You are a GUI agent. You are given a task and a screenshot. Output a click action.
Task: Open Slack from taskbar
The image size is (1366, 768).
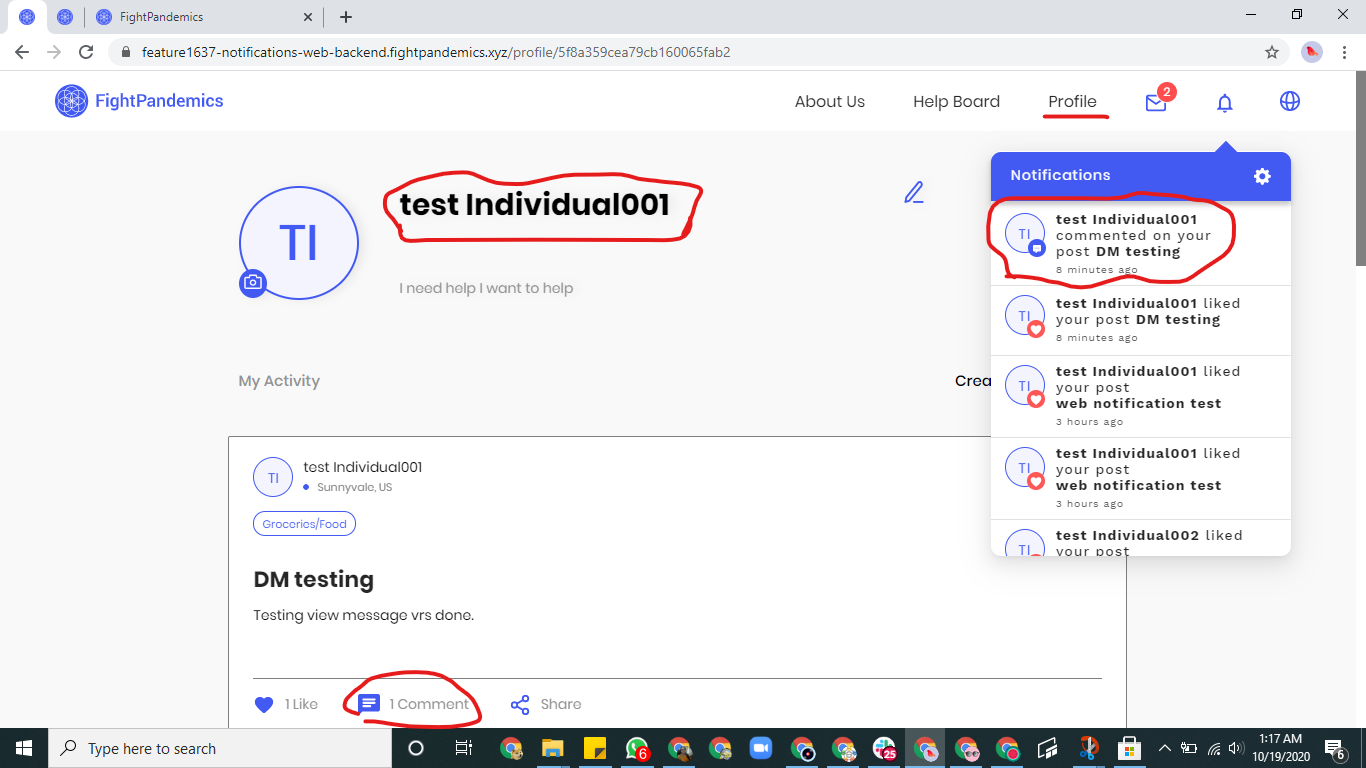(x=884, y=748)
